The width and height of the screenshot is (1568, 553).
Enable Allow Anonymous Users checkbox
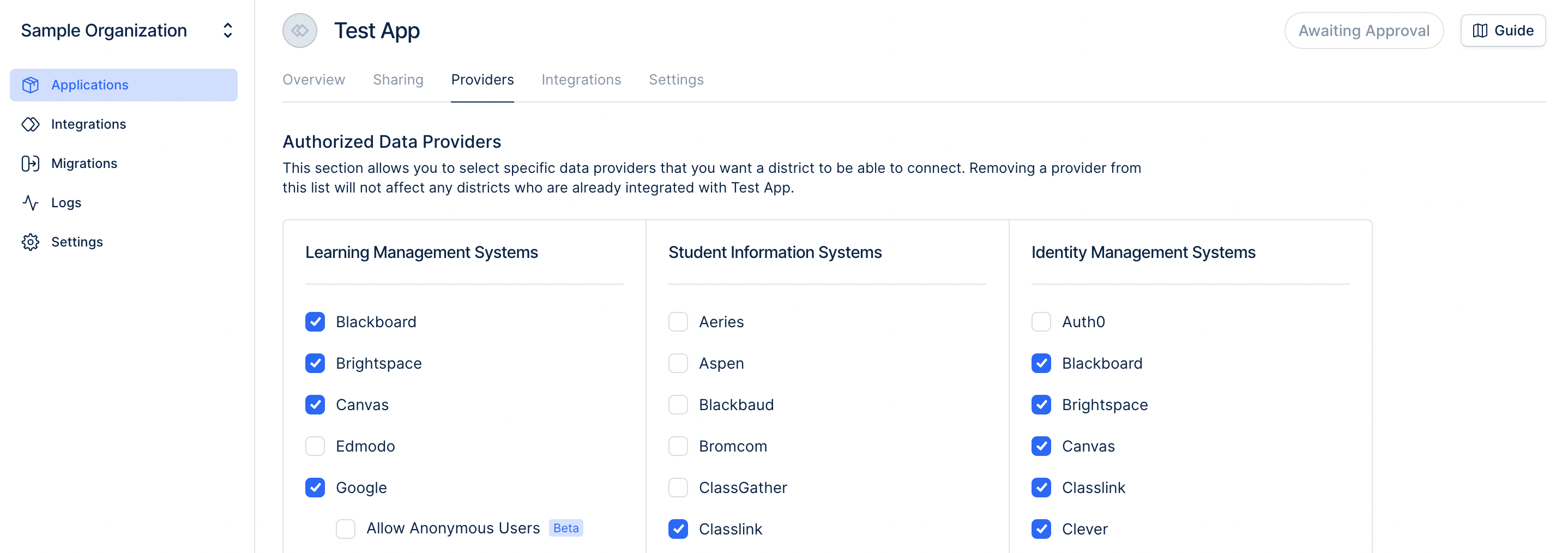pyautogui.click(x=346, y=528)
